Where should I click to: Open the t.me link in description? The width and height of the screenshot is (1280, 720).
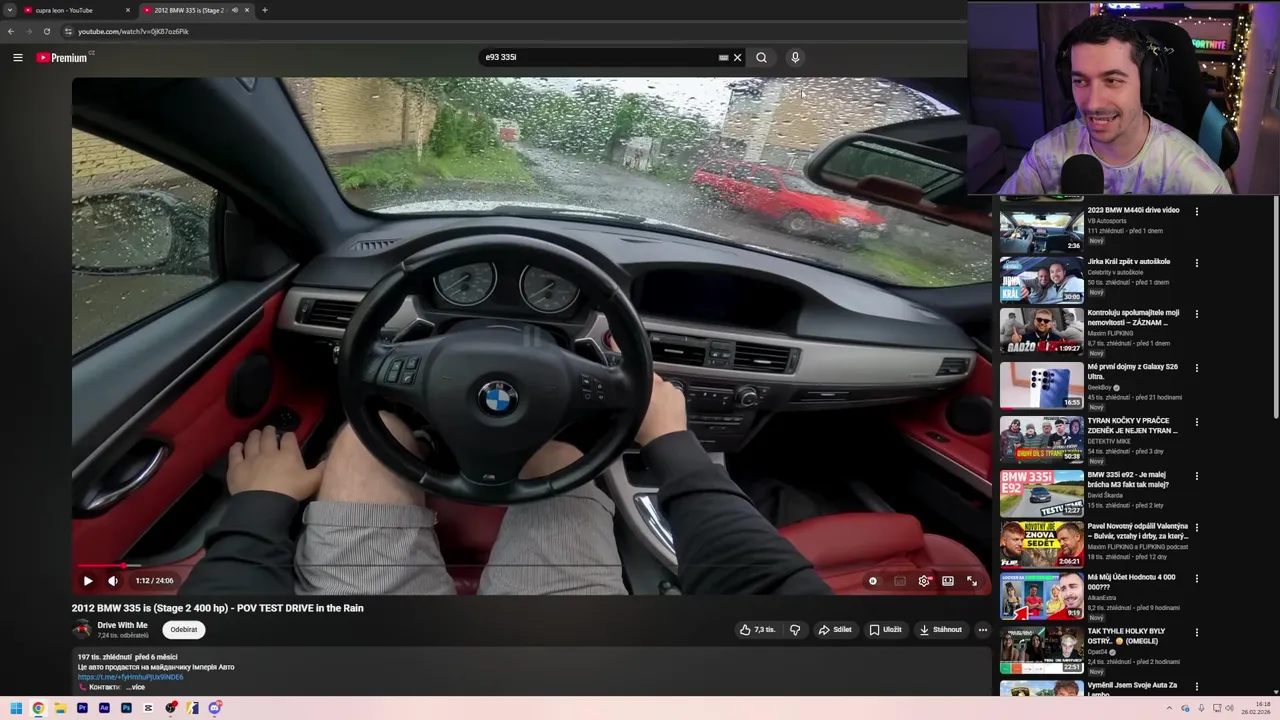pyautogui.click(x=131, y=677)
